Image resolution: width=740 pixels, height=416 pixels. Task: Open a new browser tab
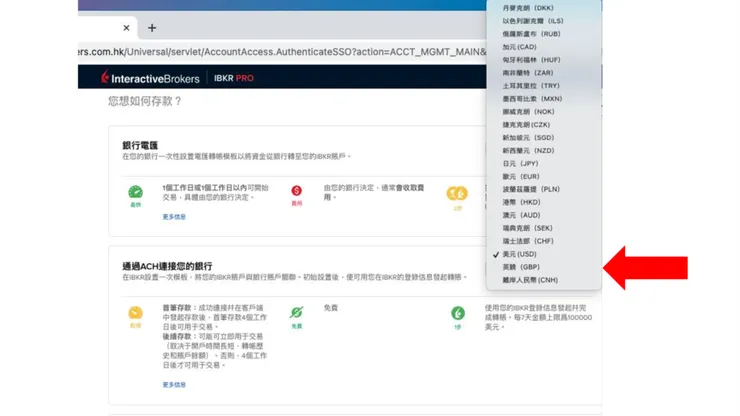(152, 28)
